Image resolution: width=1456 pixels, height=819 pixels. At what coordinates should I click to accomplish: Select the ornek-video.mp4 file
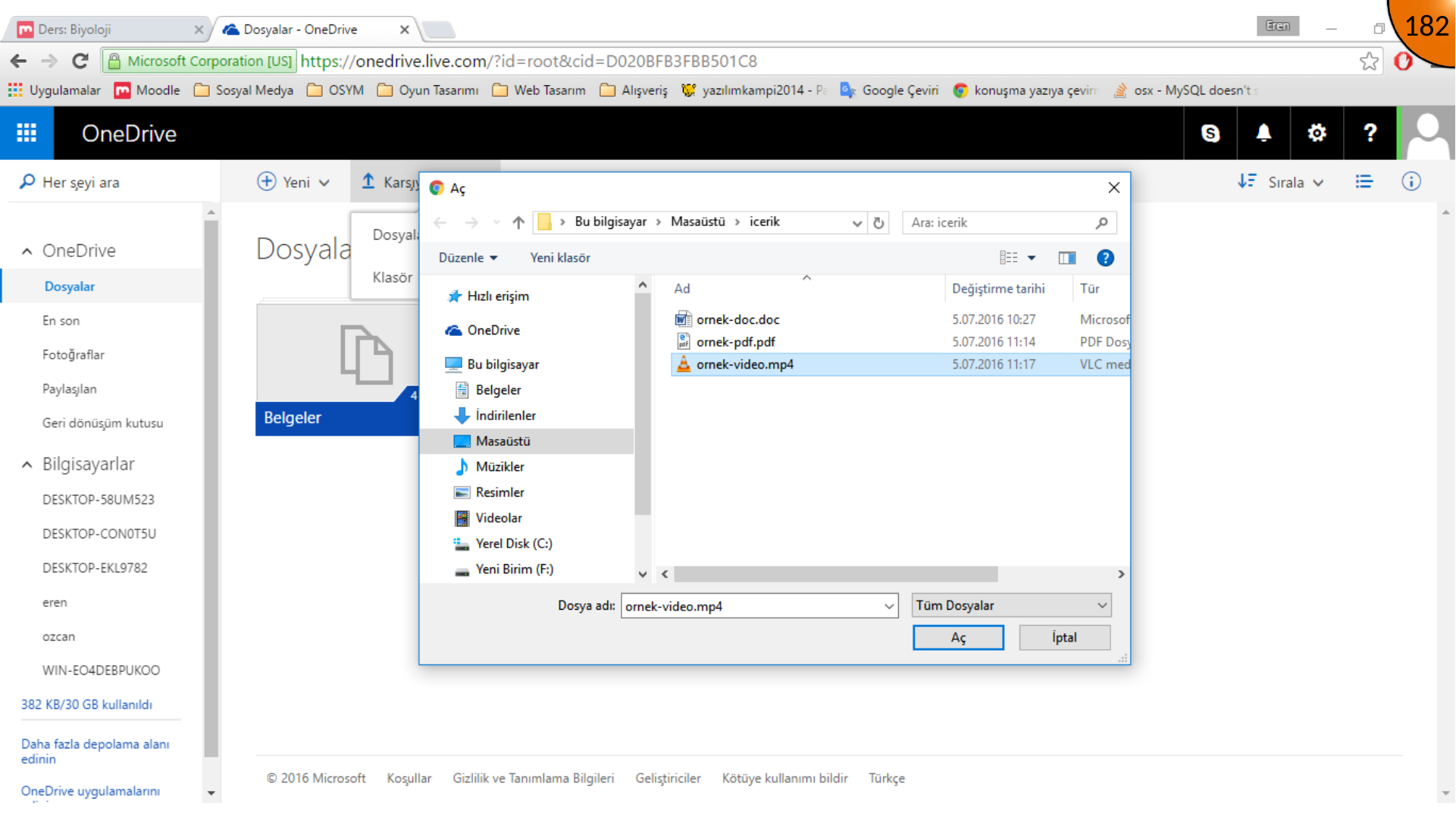[x=900, y=365]
